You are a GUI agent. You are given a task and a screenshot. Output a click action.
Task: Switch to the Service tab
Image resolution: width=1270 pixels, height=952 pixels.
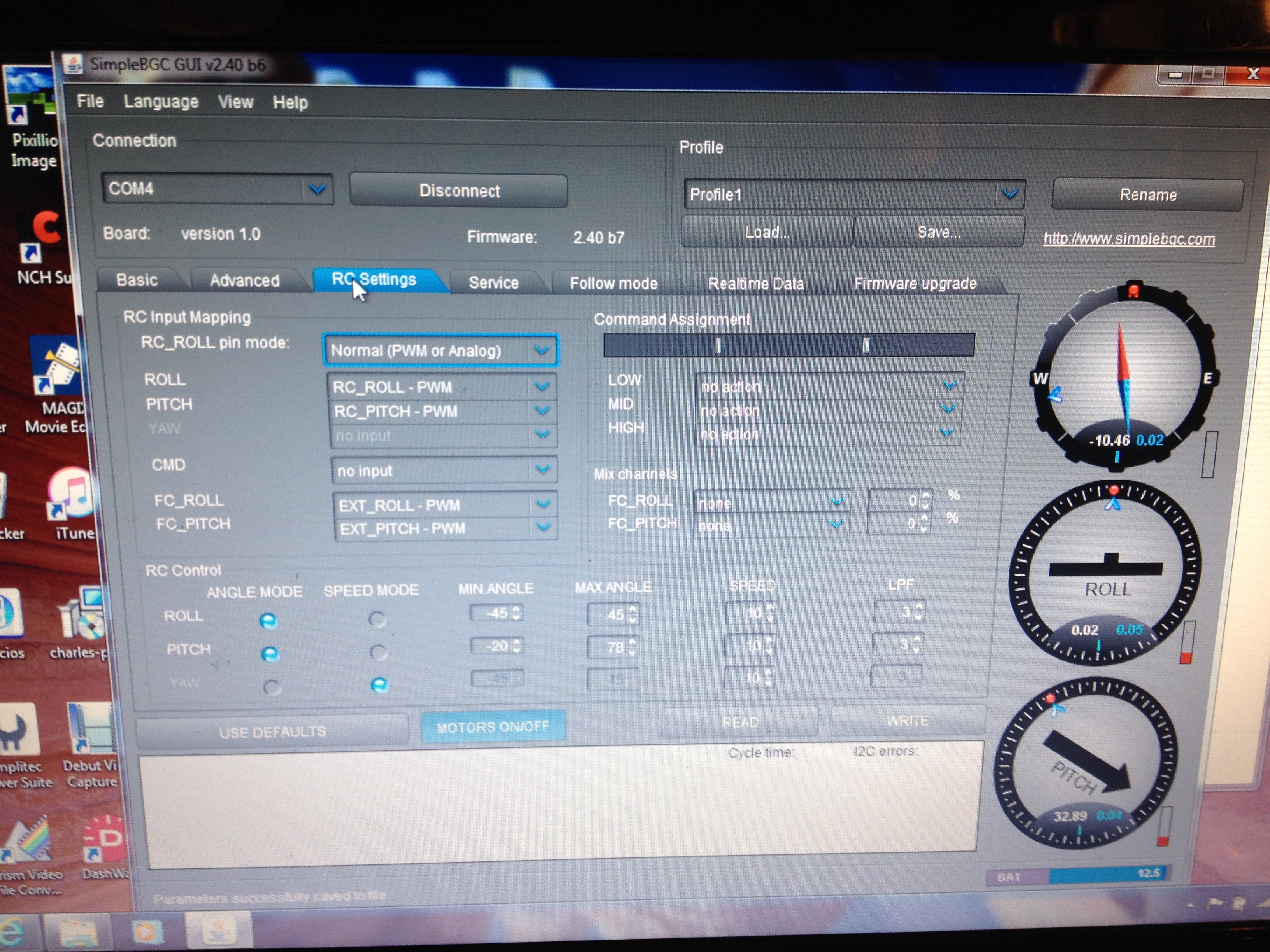tap(494, 283)
